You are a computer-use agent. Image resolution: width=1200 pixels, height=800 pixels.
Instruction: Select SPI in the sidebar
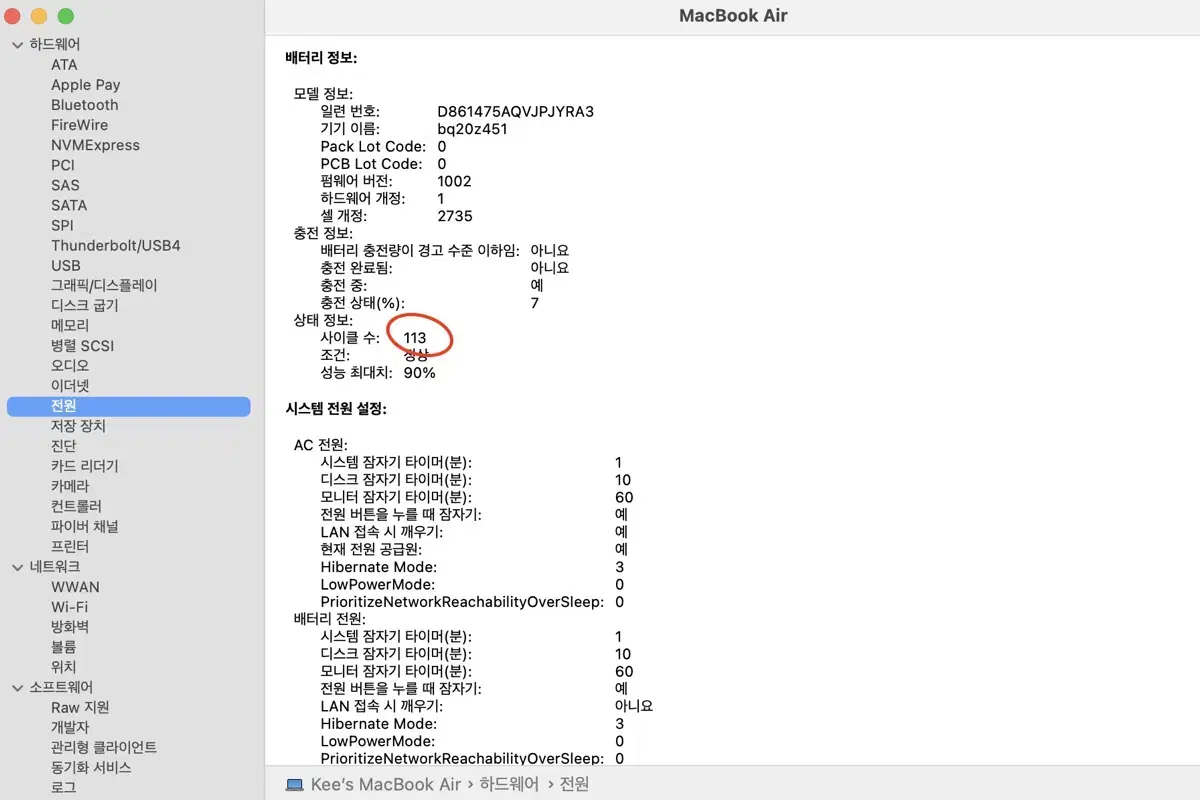pyautogui.click(x=62, y=225)
